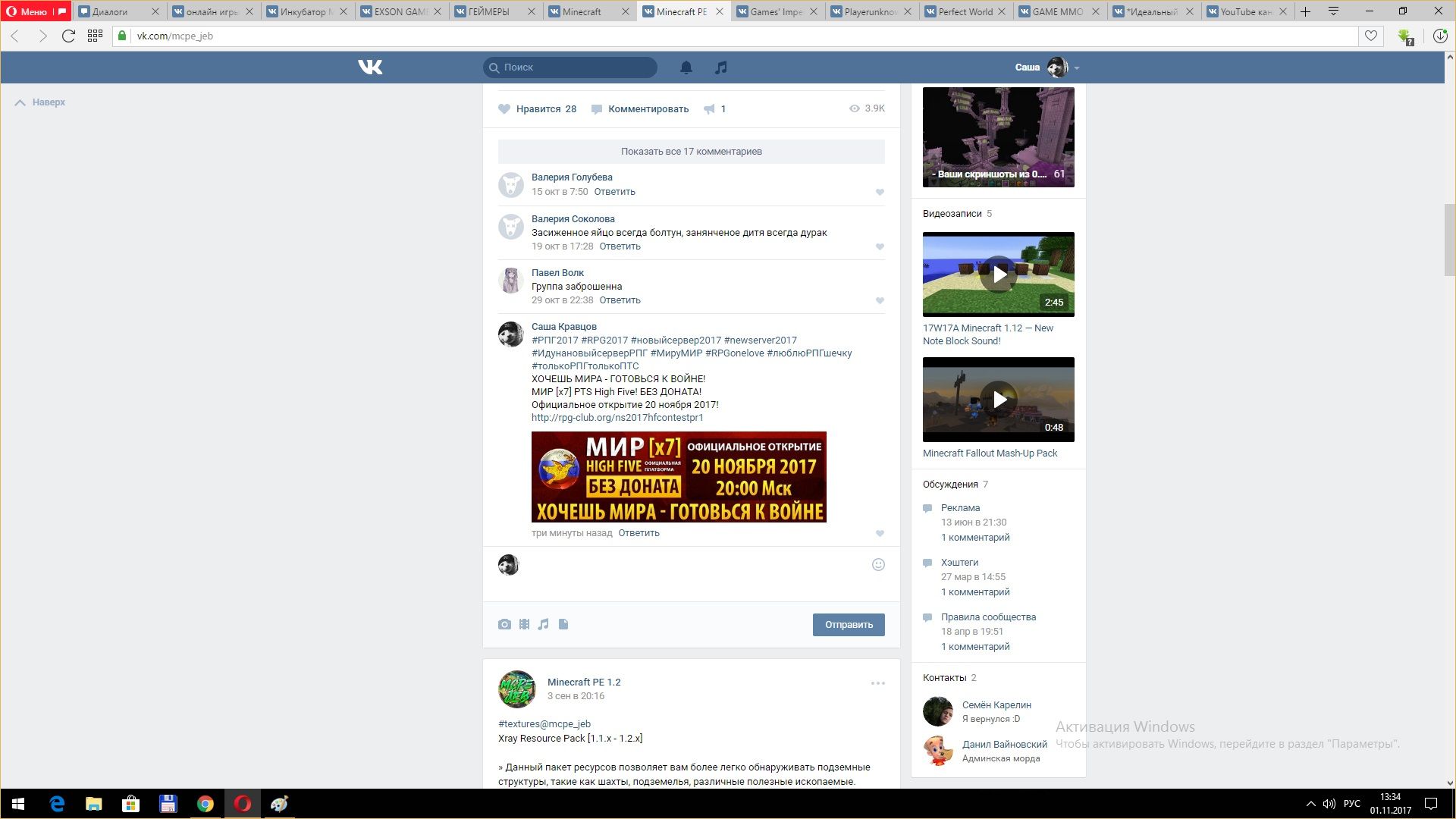
Task: Play the 17W17A Minecraft 1.12 video
Action: click(998, 275)
